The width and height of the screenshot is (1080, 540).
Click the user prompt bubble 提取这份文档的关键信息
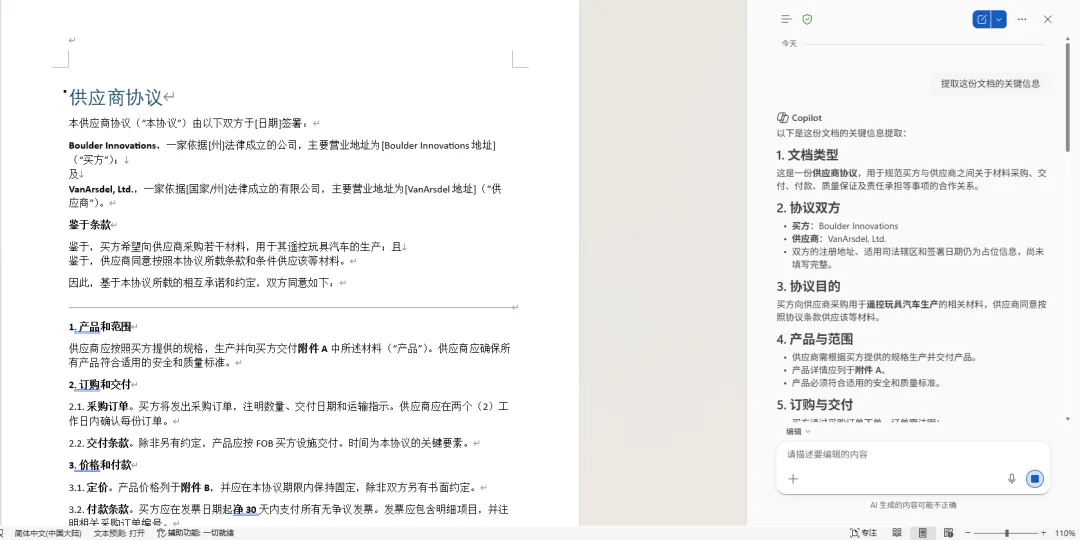point(990,84)
